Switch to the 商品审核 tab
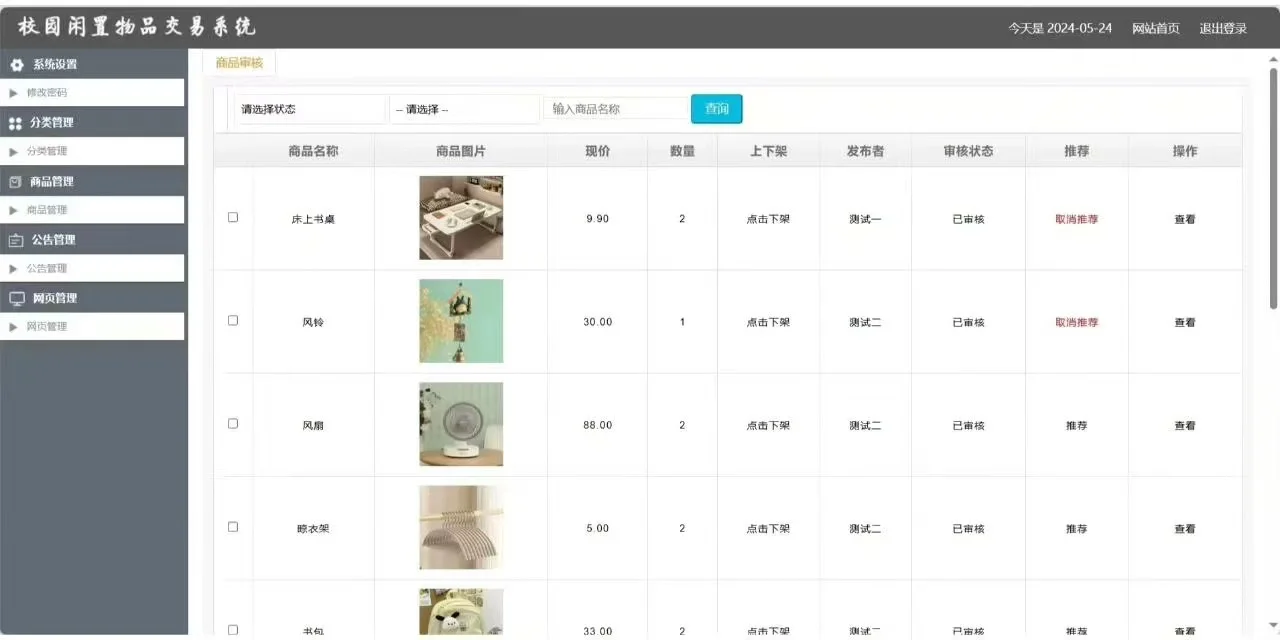Image resolution: width=1280 pixels, height=640 pixels. pos(239,62)
